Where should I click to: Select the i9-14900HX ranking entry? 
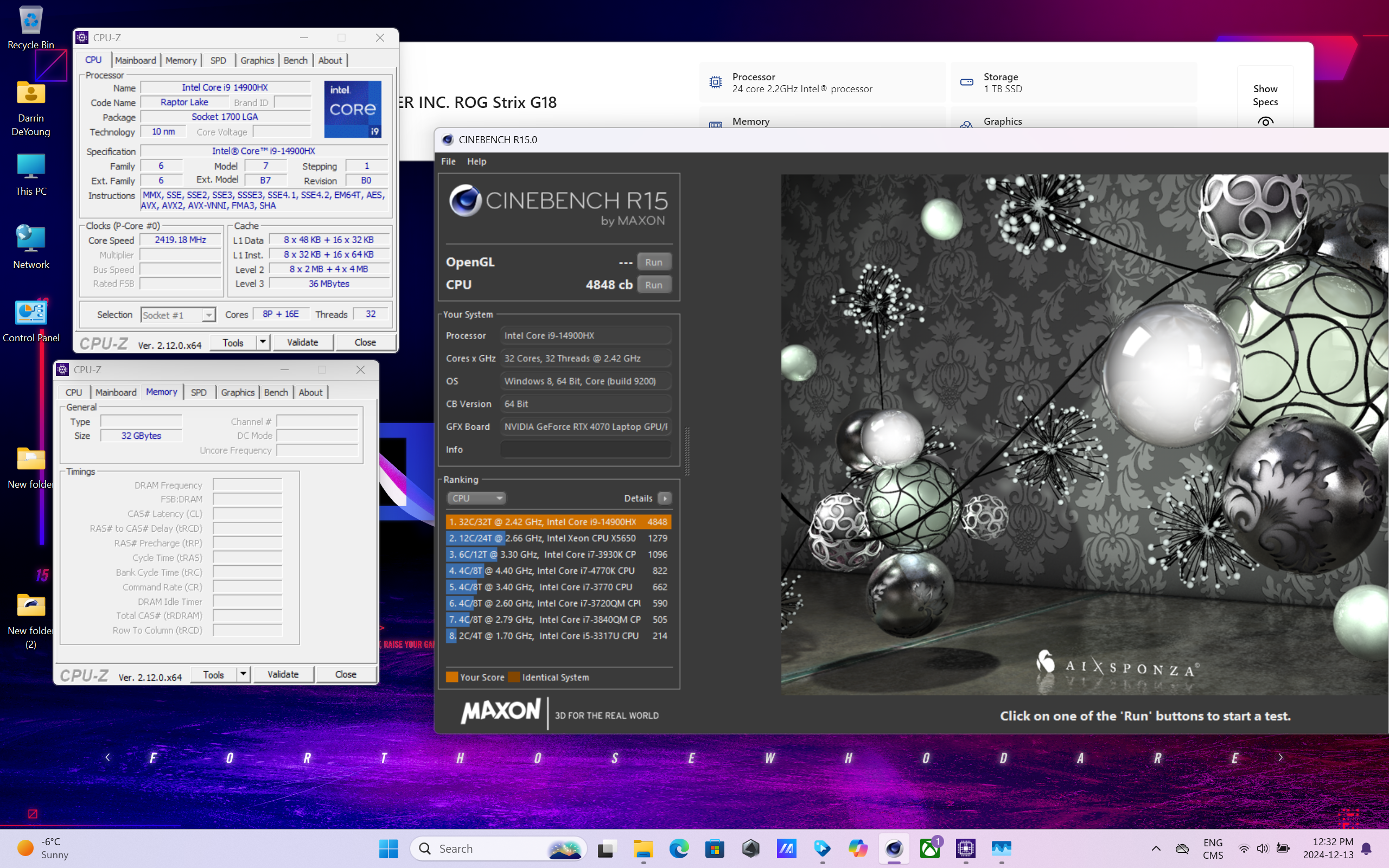click(558, 522)
